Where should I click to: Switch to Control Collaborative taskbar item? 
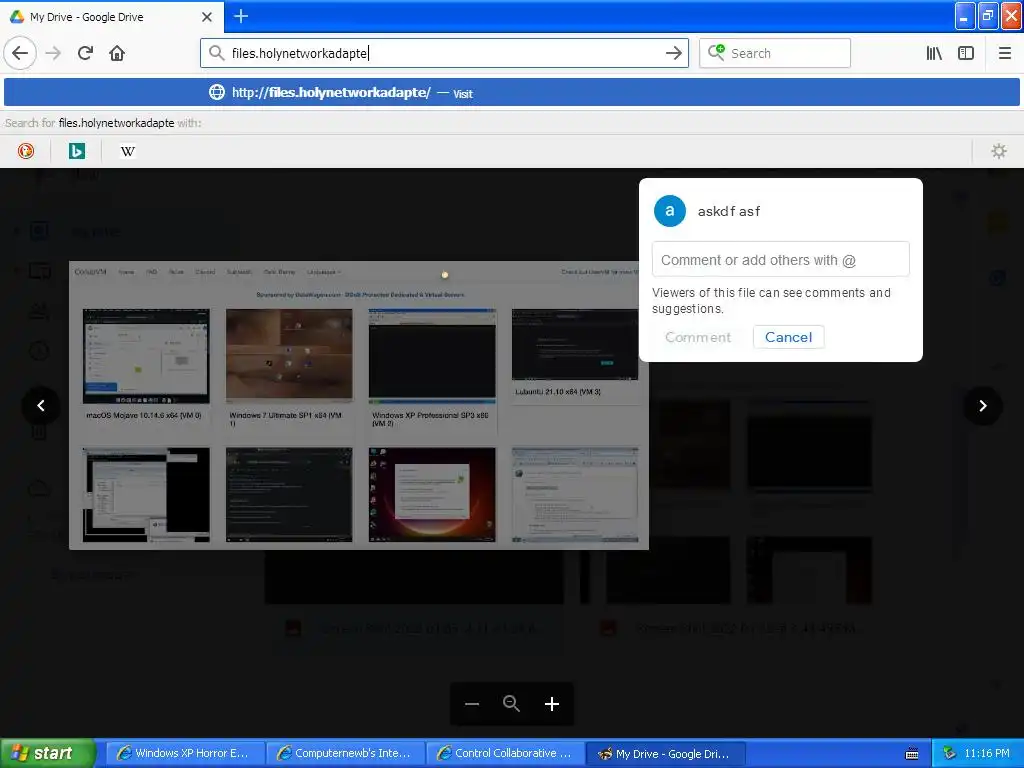coord(505,753)
